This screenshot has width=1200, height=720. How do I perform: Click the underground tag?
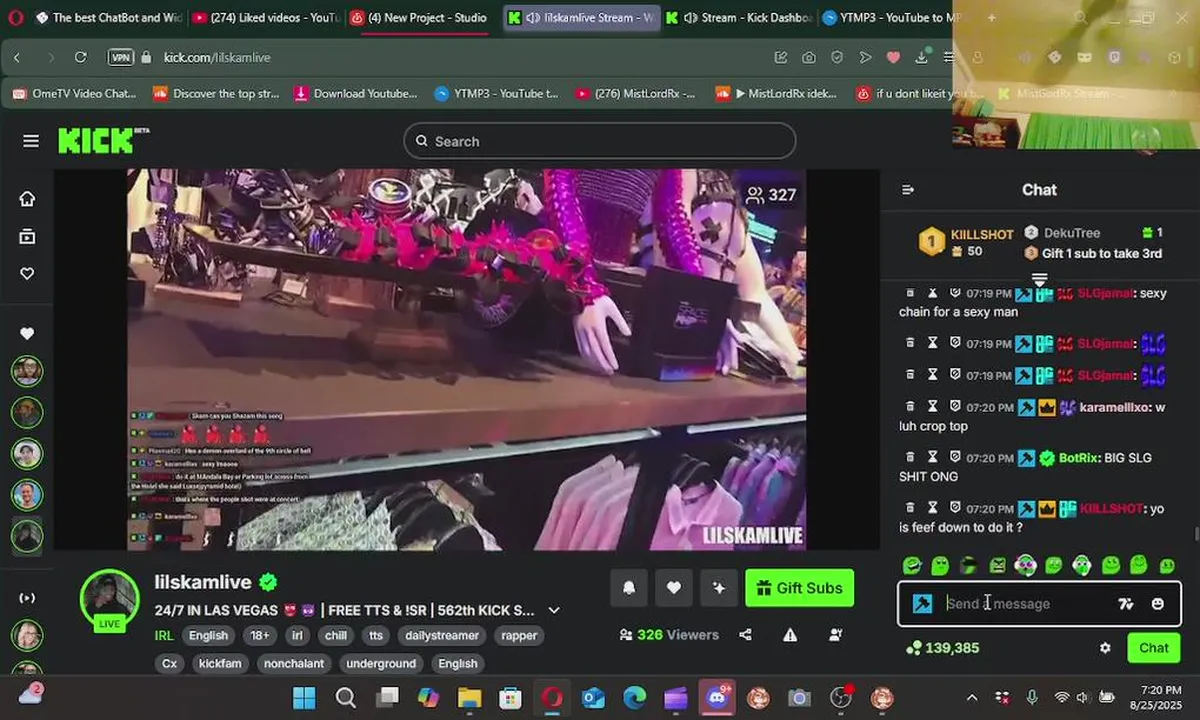point(381,663)
